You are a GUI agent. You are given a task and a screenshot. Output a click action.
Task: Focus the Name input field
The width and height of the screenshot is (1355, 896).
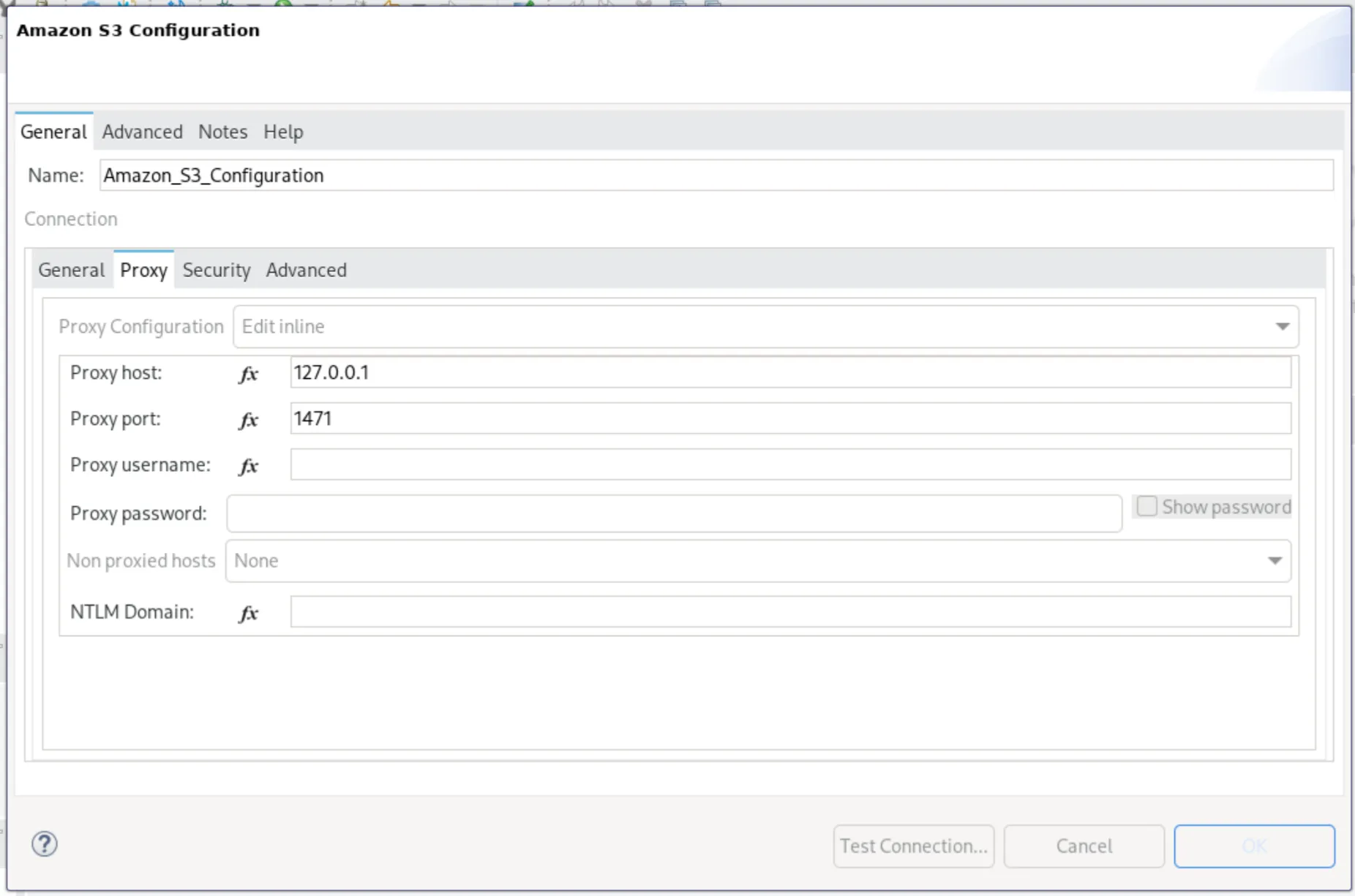[x=716, y=176]
